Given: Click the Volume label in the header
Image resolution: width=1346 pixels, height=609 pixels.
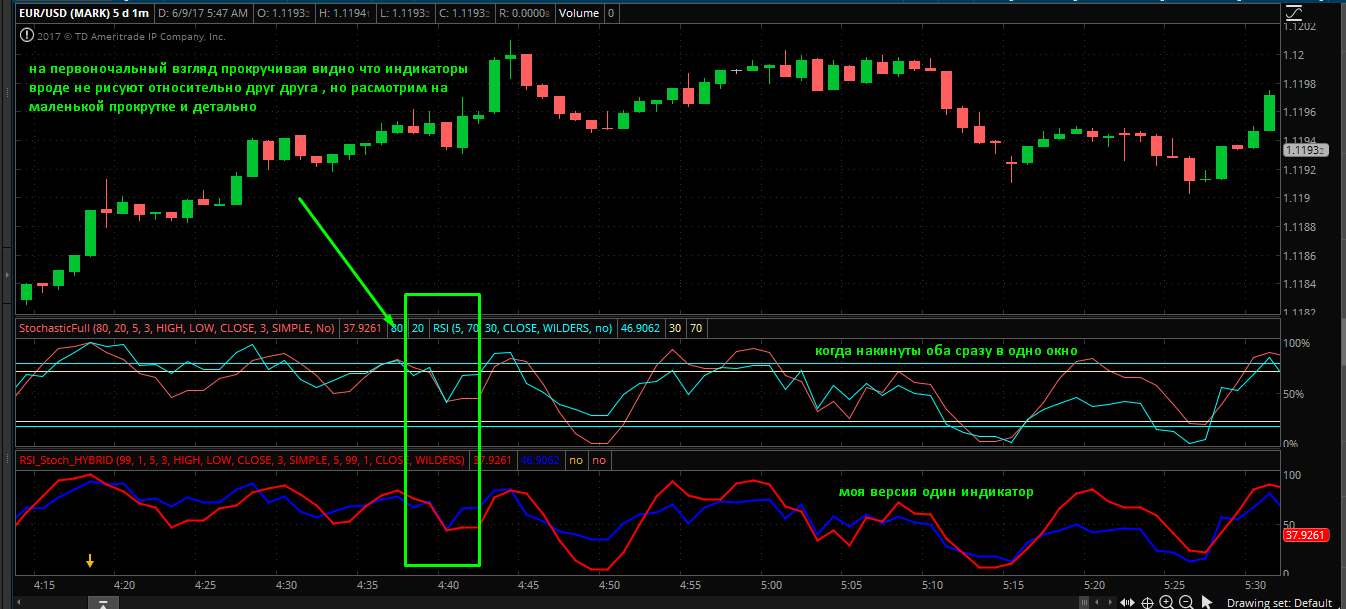Looking at the screenshot, I should (580, 14).
